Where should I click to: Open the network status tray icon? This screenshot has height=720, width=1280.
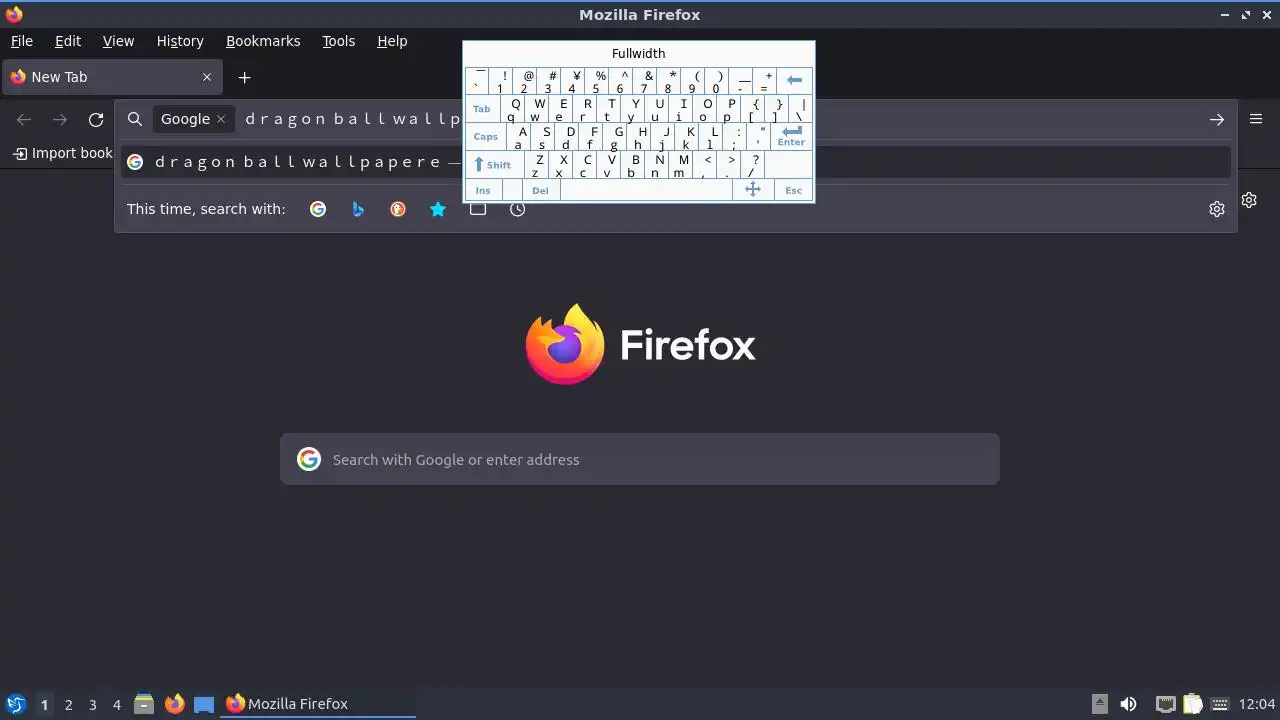tap(1165, 704)
